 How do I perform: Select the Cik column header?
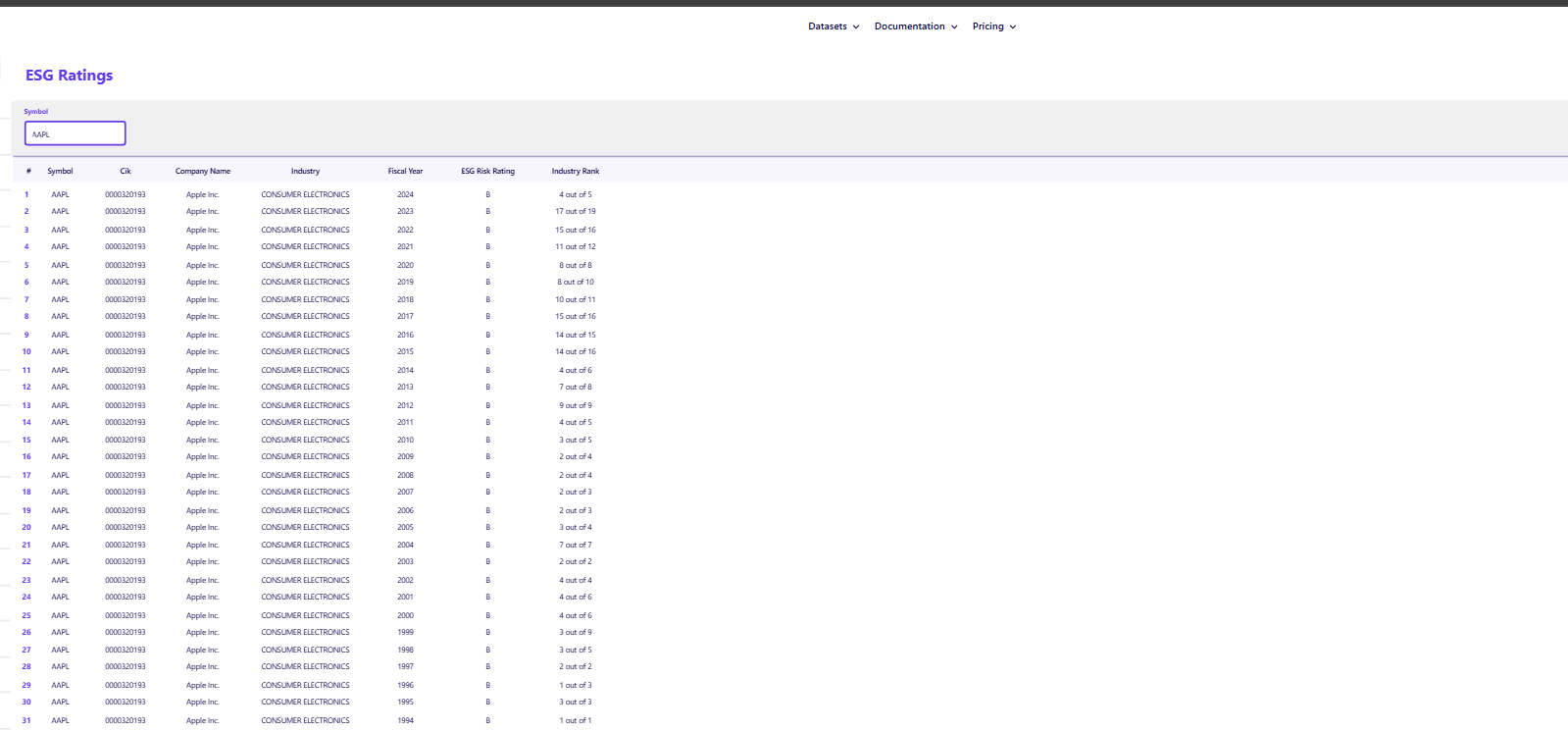(x=126, y=171)
